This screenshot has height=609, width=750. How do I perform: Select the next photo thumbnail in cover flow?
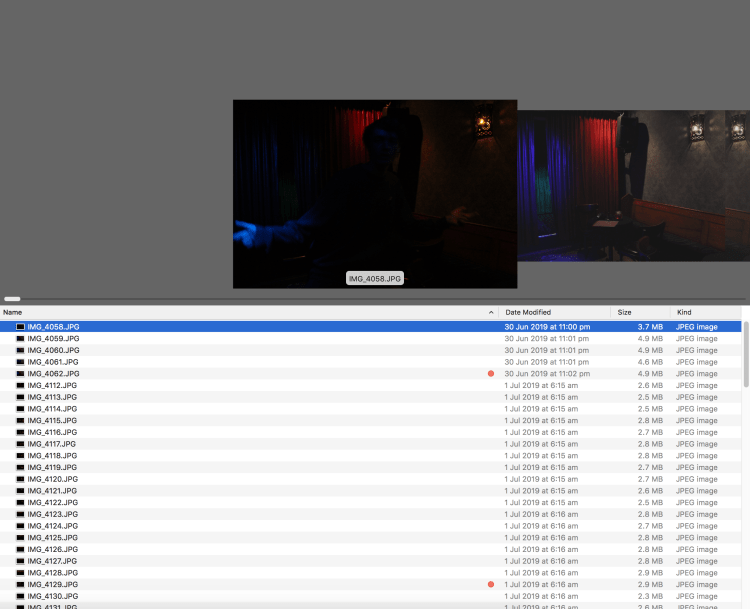[630, 185]
